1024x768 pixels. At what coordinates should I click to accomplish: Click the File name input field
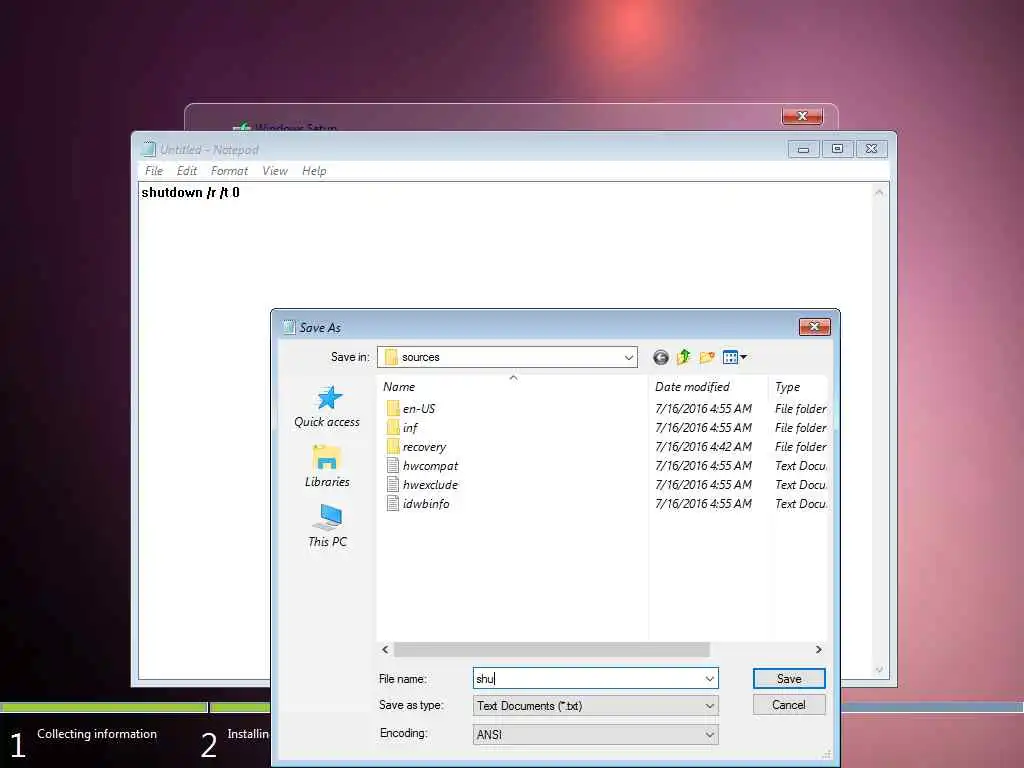595,679
